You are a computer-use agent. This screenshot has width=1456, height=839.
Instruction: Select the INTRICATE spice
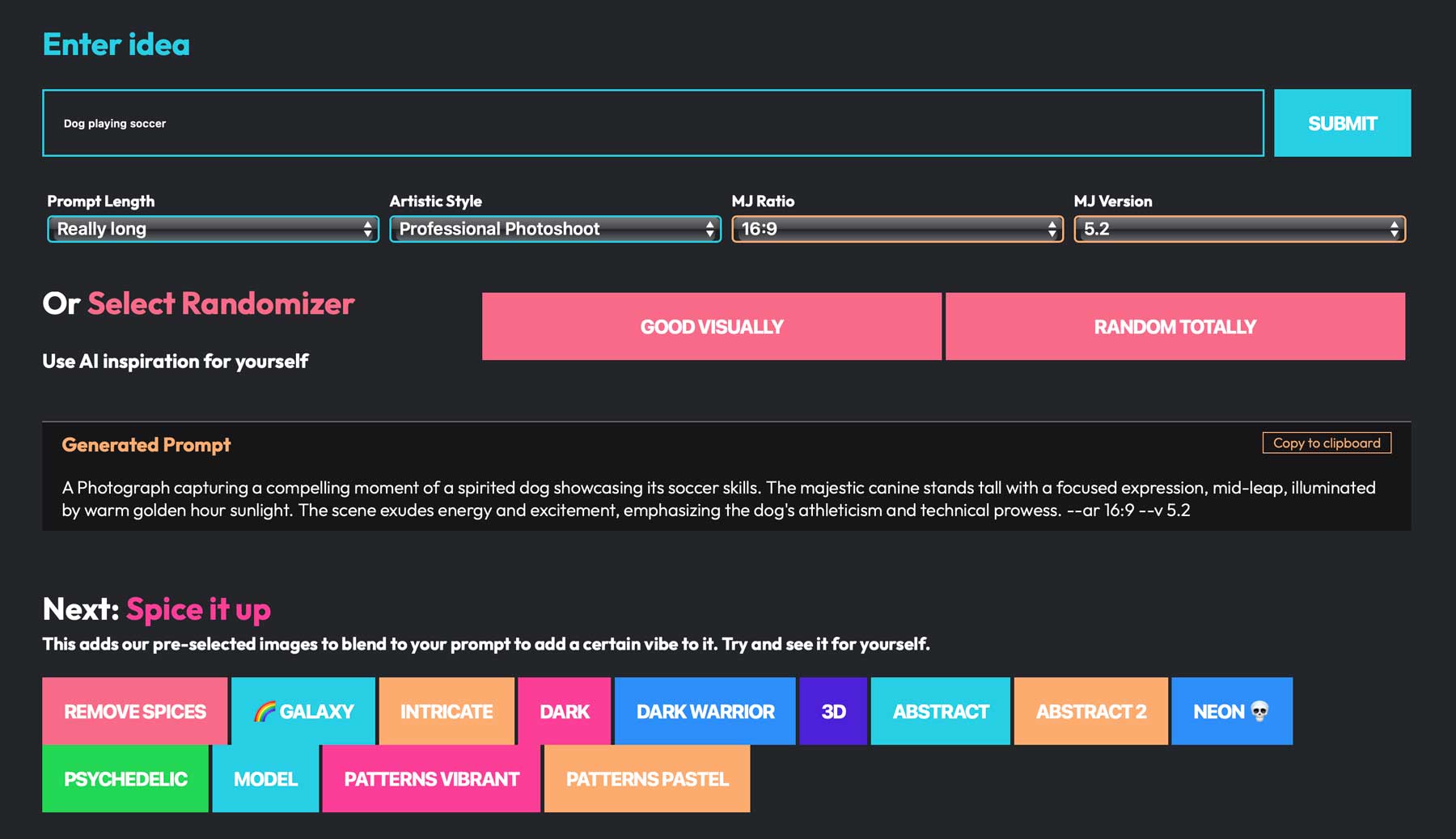click(x=447, y=711)
